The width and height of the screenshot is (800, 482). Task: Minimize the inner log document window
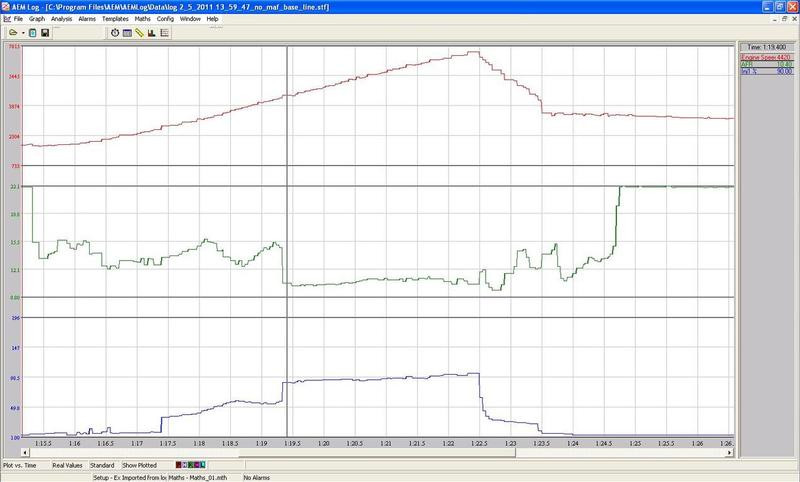776,19
